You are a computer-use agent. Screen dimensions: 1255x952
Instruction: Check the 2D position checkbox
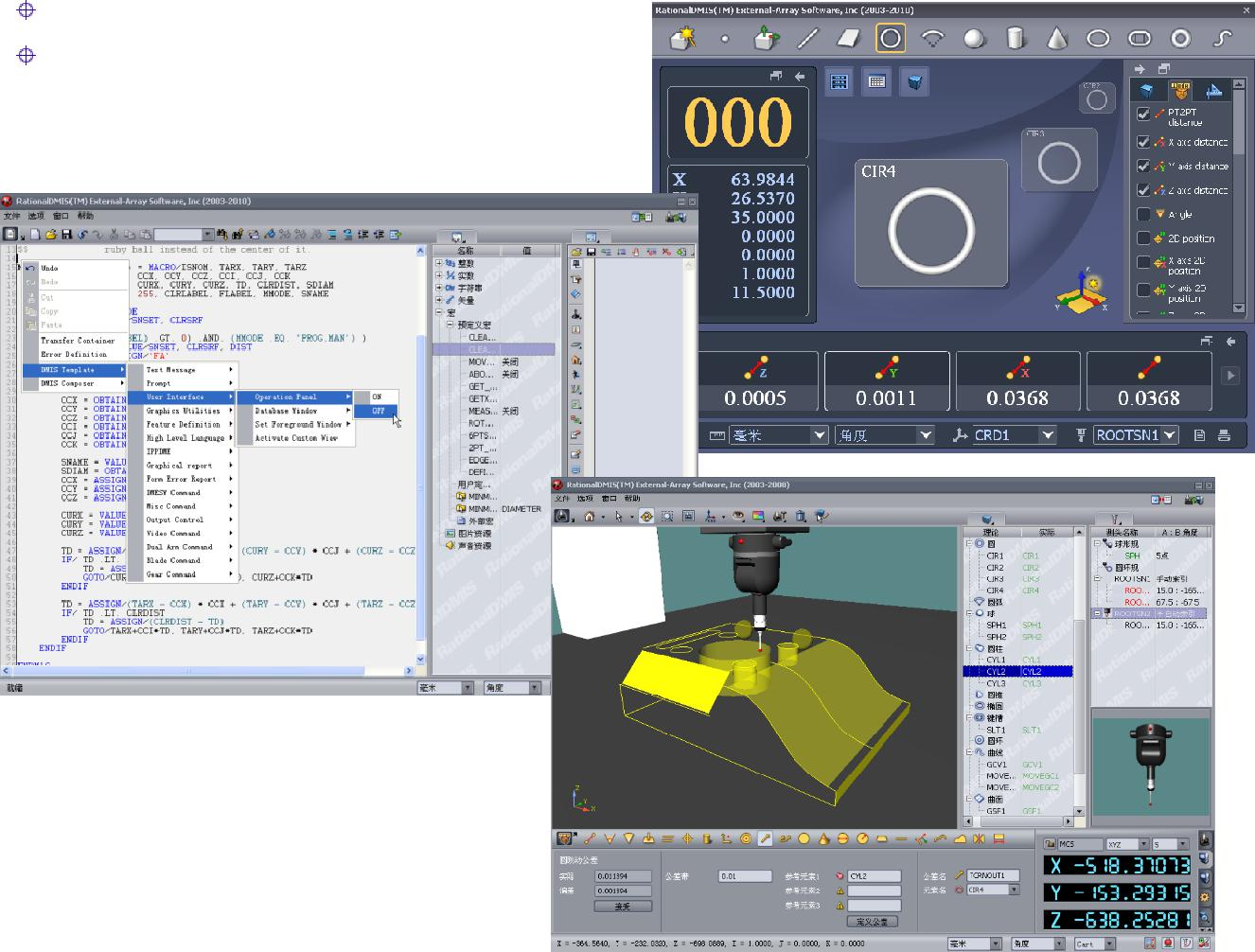(x=1143, y=238)
